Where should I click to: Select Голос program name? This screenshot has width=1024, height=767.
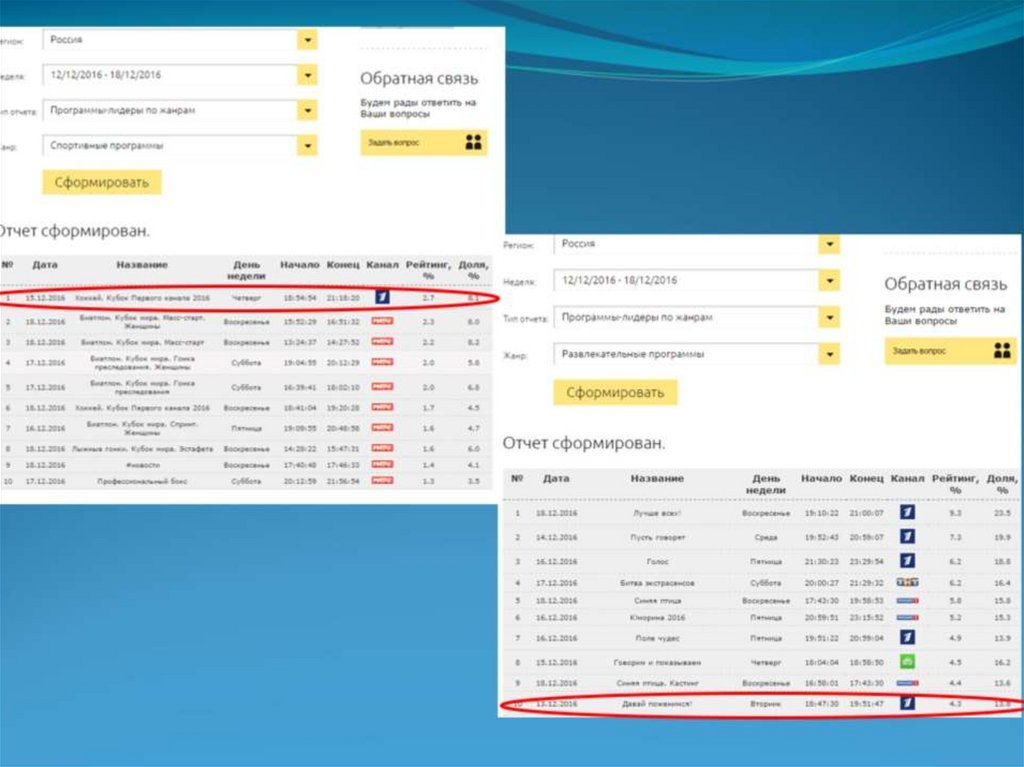tap(657, 561)
